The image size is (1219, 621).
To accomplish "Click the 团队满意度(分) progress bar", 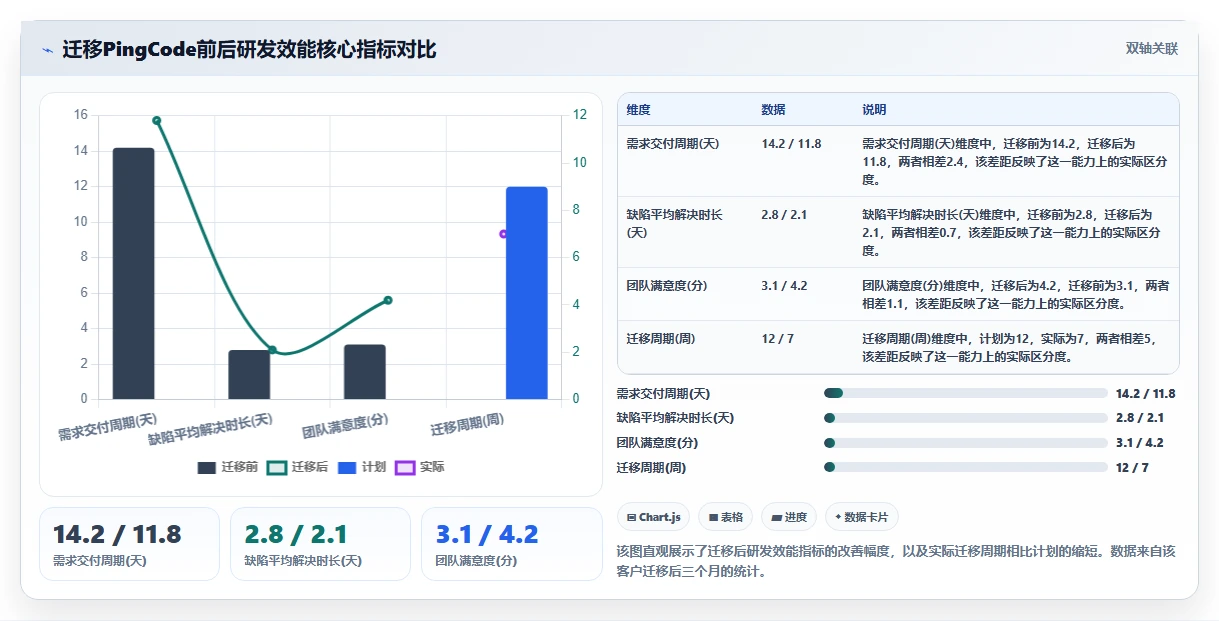I will pos(966,443).
